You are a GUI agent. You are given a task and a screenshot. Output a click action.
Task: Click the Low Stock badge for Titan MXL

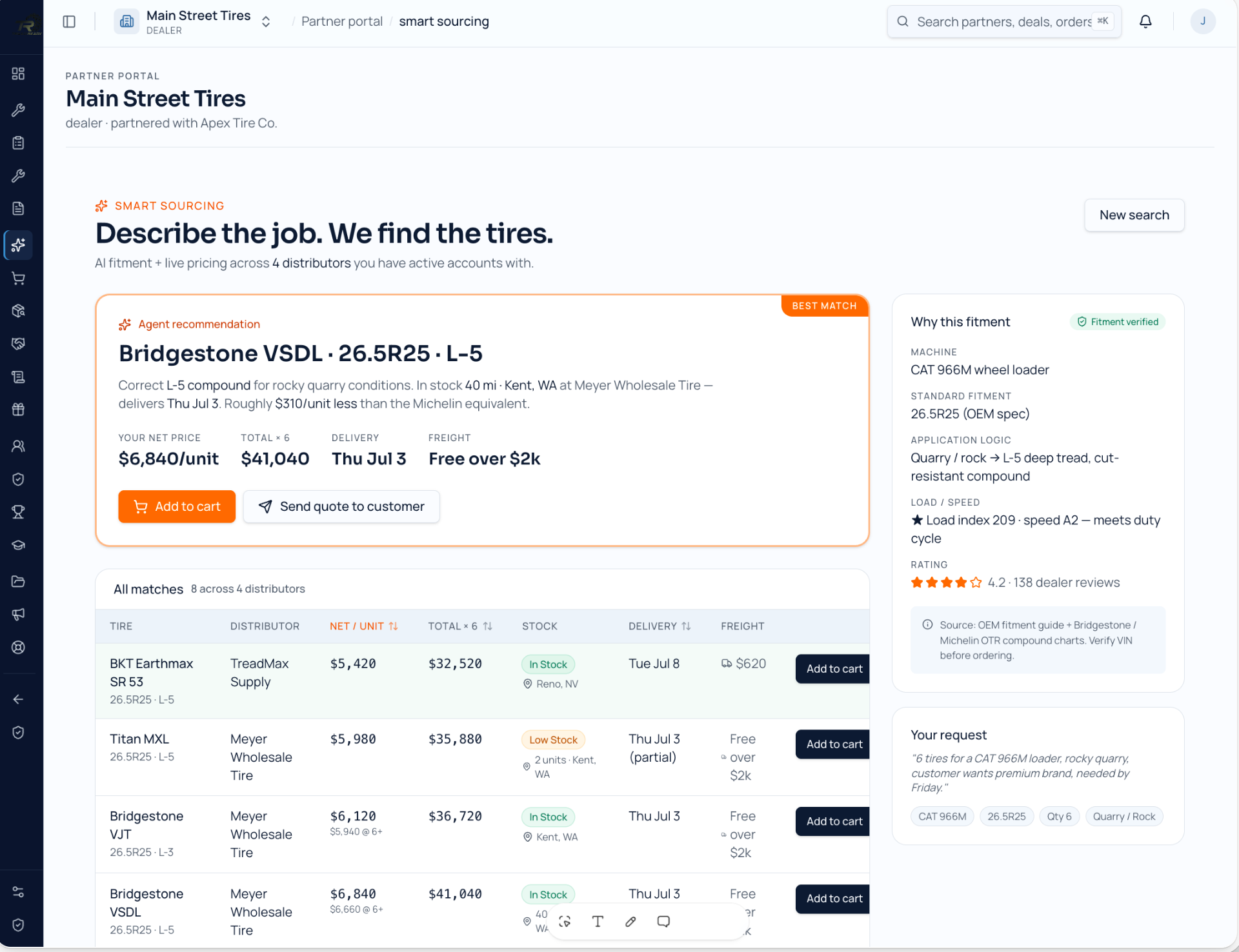coord(553,740)
